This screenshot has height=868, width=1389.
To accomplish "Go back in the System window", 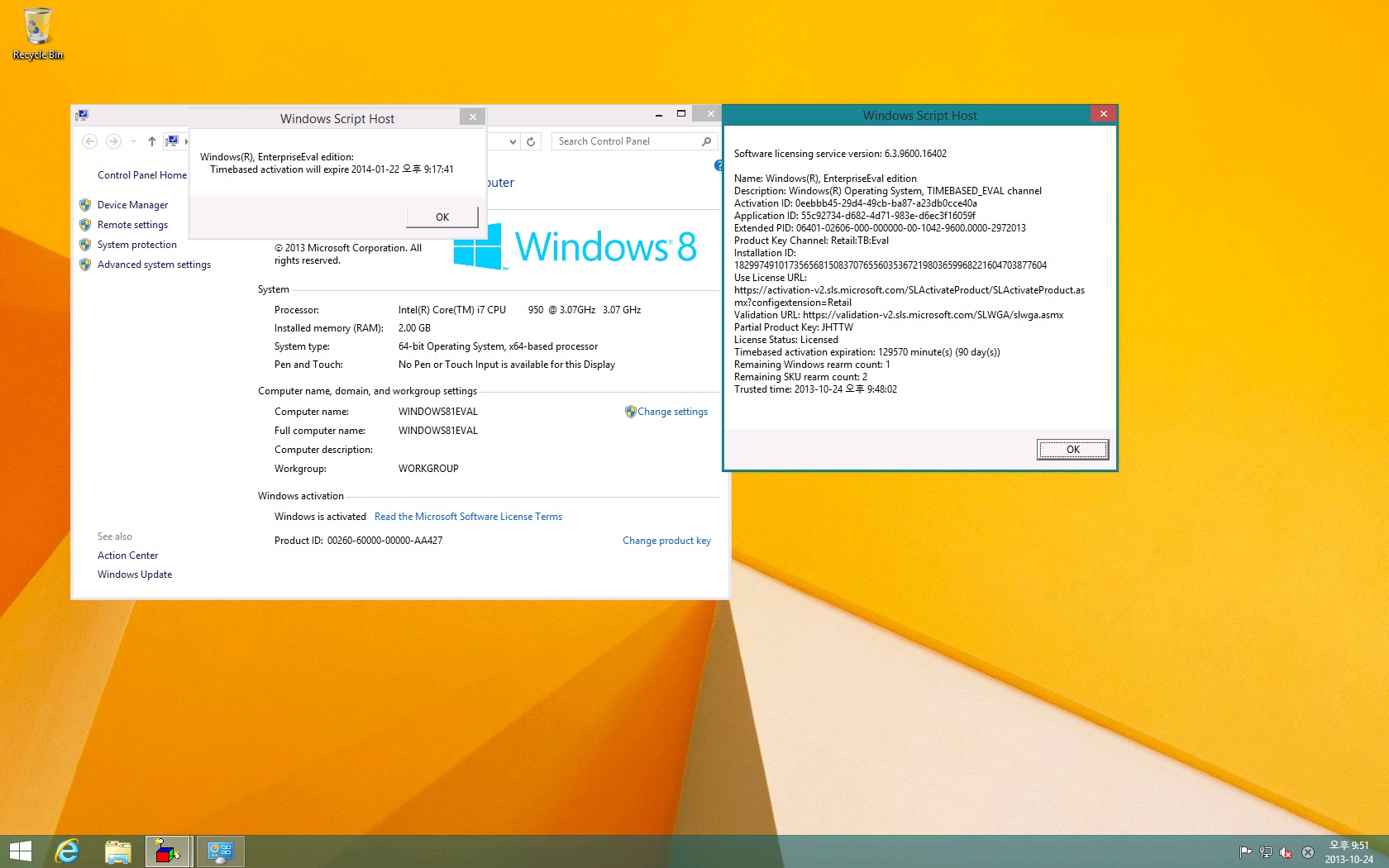I will point(90,141).
